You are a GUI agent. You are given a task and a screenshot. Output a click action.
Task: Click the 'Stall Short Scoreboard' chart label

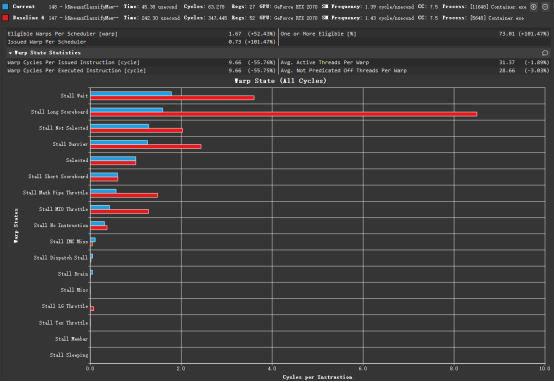tap(58, 176)
